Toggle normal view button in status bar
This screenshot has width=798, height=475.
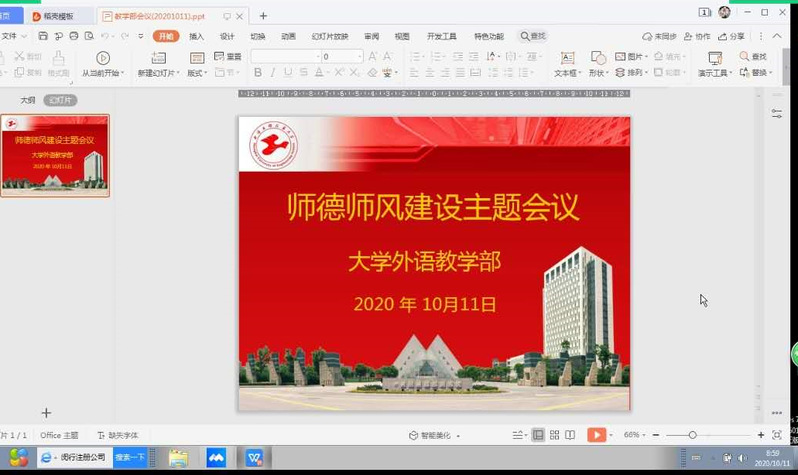tap(538, 435)
